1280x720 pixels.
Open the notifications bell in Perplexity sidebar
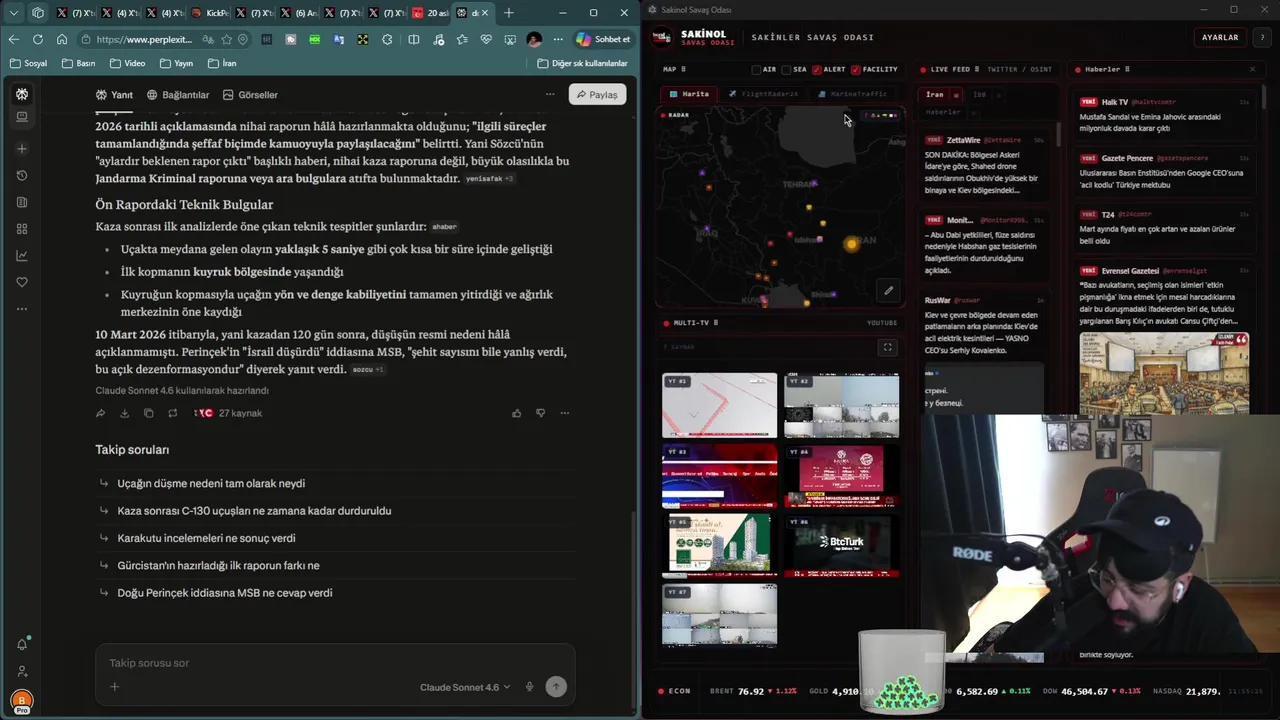point(22,644)
